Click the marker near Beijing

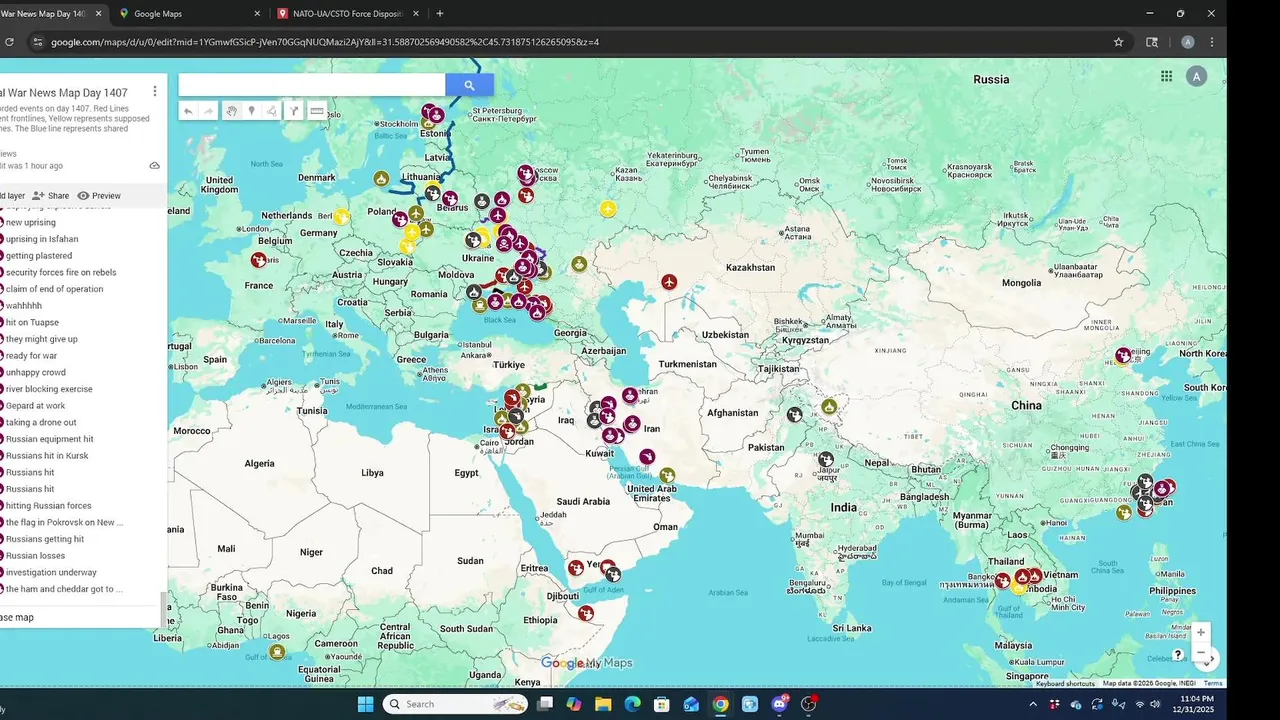1123,355
